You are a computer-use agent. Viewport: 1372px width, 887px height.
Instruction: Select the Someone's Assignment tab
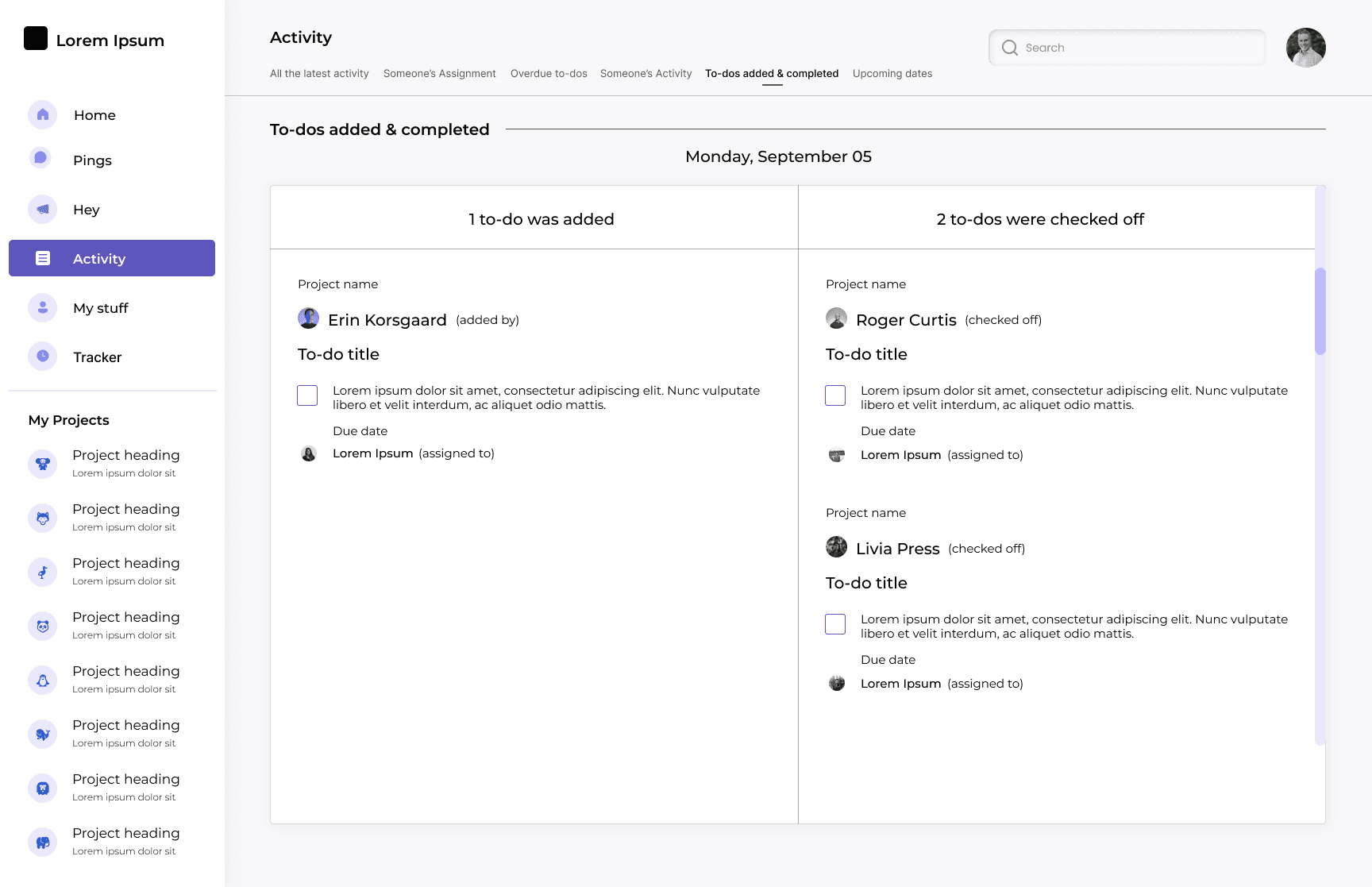coord(440,74)
